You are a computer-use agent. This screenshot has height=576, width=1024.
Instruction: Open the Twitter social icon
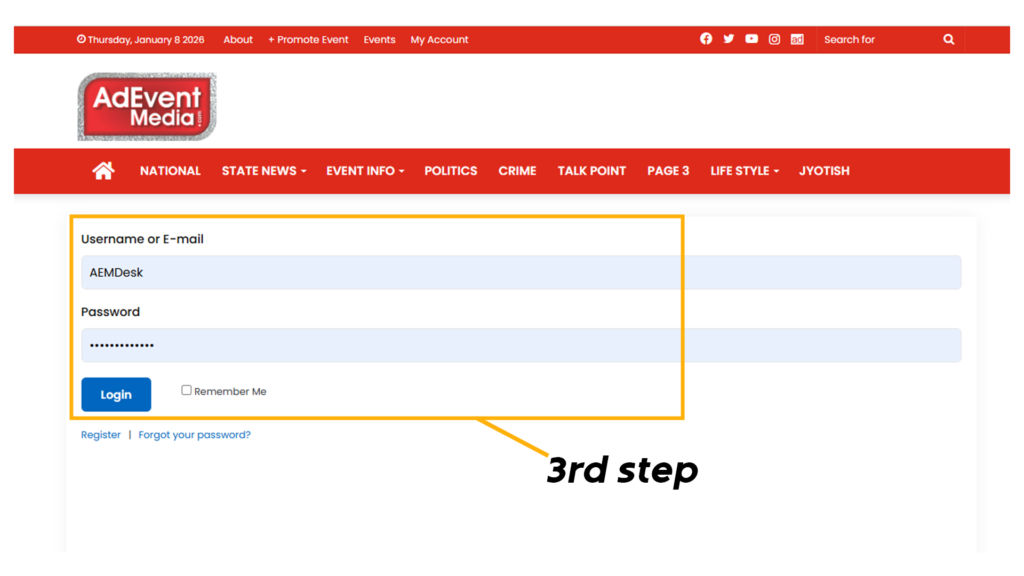[x=729, y=39]
